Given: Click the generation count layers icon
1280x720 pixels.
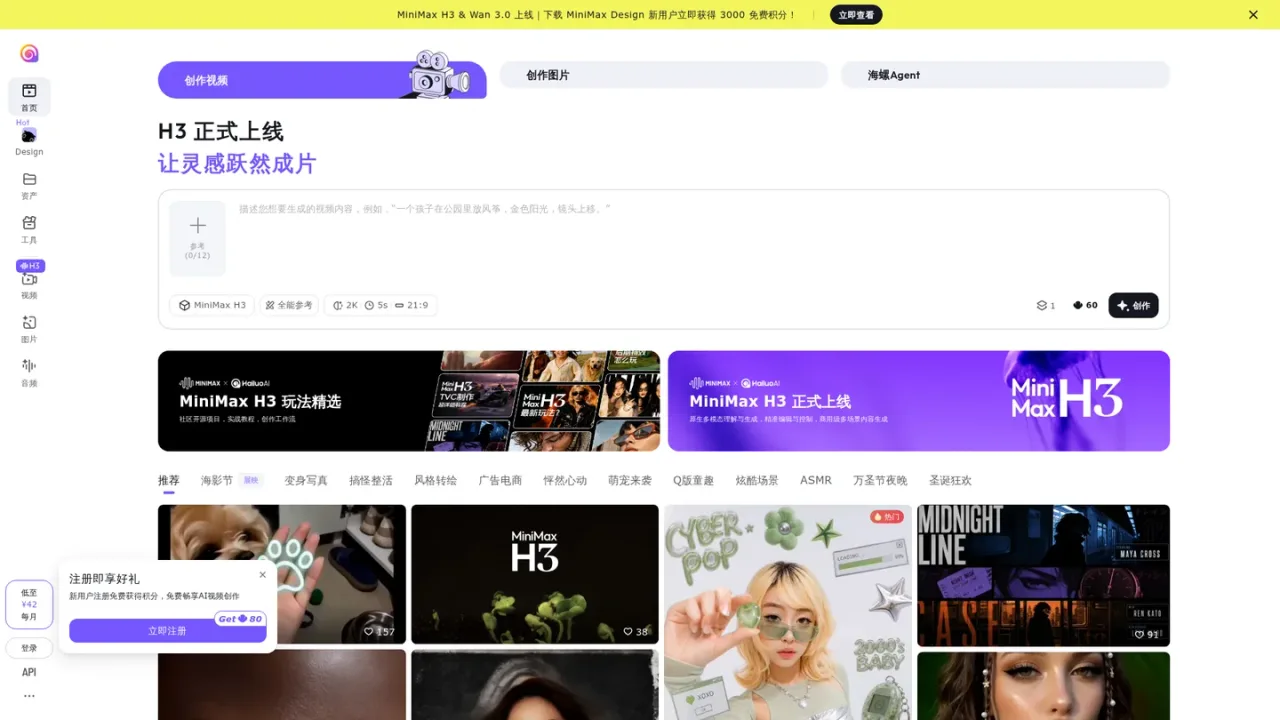Looking at the screenshot, I should point(1045,305).
